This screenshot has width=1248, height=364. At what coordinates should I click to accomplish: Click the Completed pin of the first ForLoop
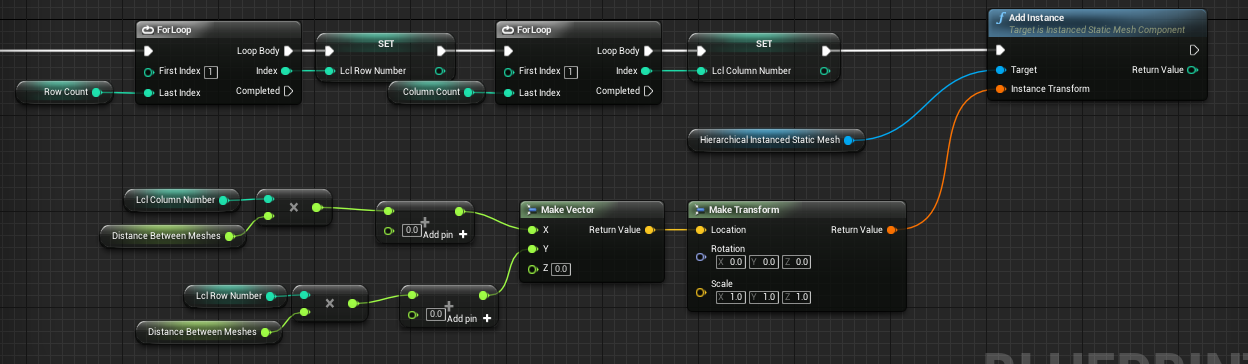288,91
